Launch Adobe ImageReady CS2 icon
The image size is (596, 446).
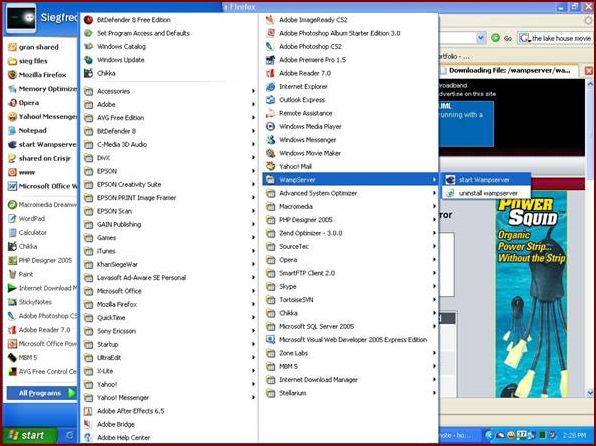(x=270, y=20)
